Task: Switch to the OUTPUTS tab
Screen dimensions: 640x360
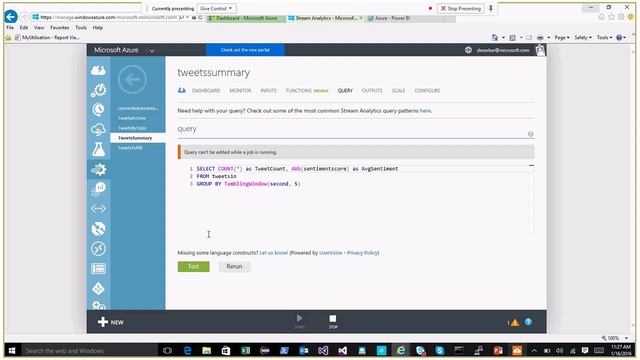Action: click(372, 91)
